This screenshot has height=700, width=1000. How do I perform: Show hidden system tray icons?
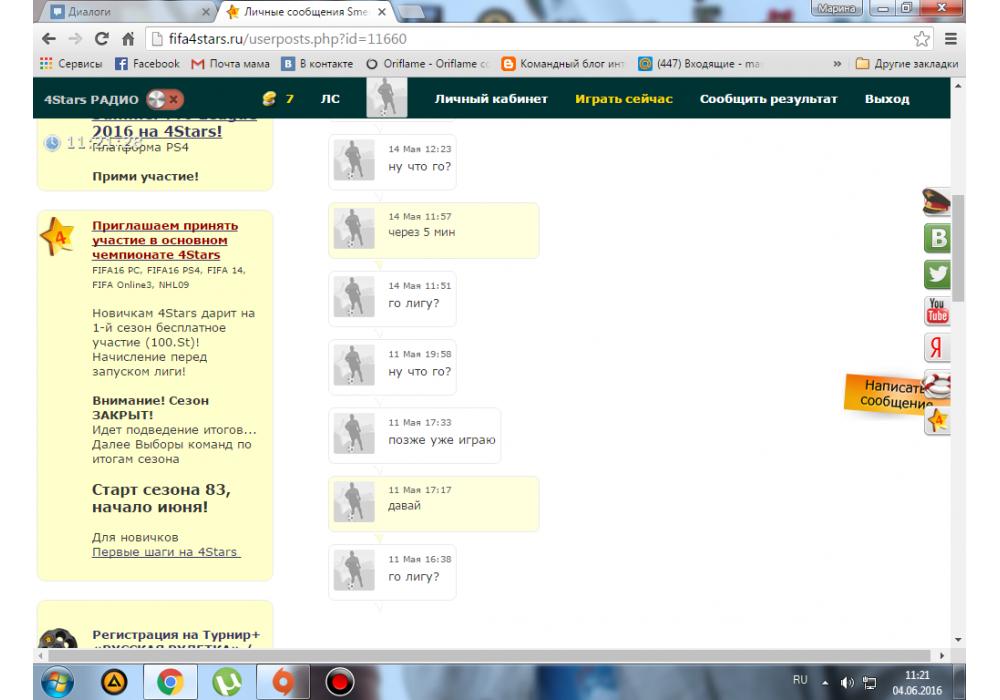[x=826, y=681]
